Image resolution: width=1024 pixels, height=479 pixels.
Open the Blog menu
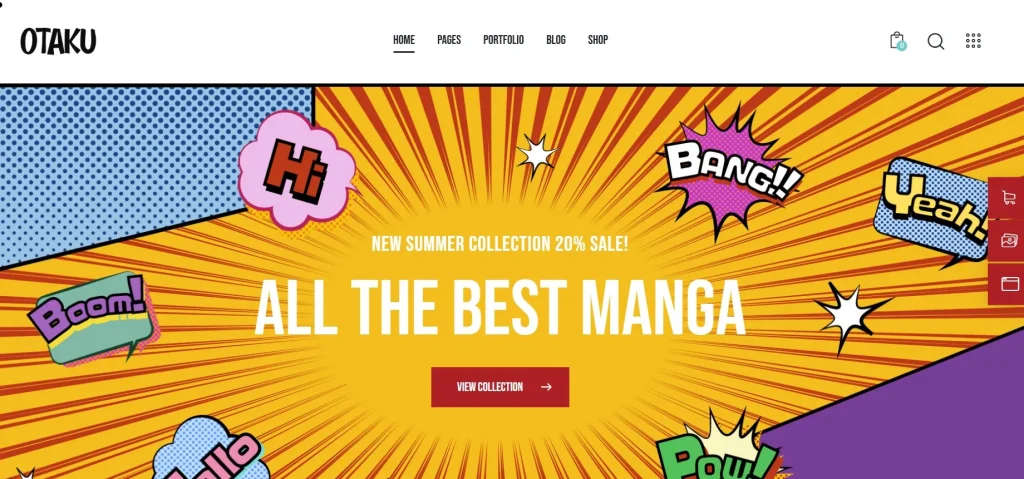[x=556, y=40]
